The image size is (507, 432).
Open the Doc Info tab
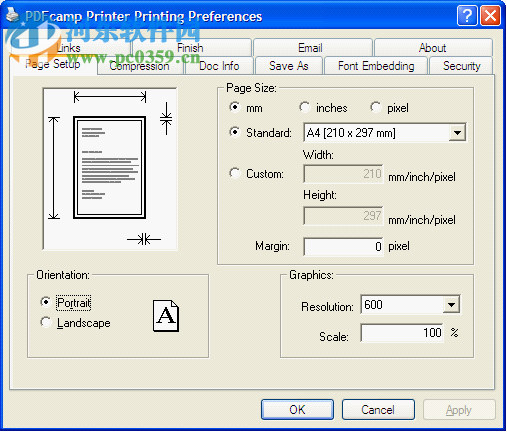pos(219,66)
